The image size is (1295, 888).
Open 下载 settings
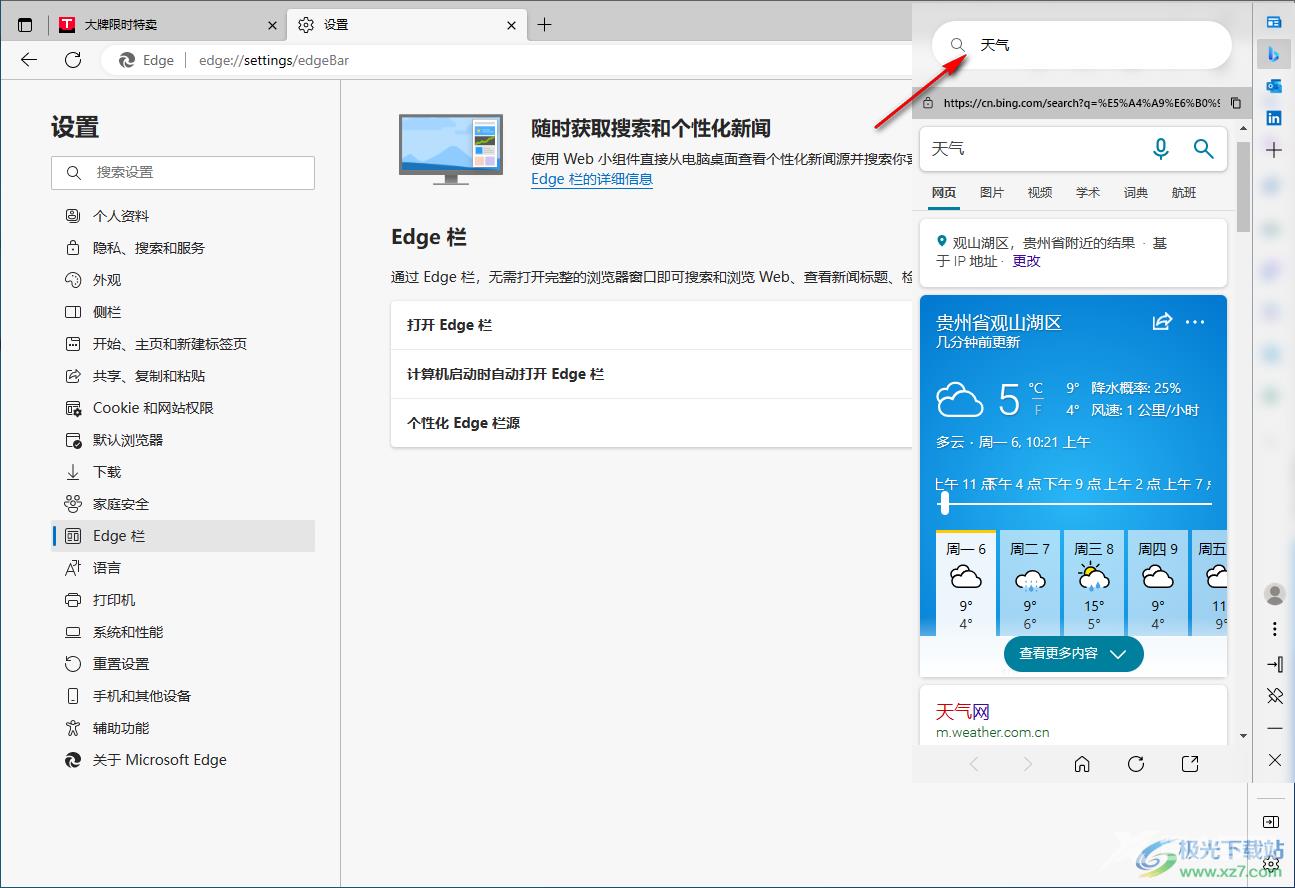tap(183, 472)
